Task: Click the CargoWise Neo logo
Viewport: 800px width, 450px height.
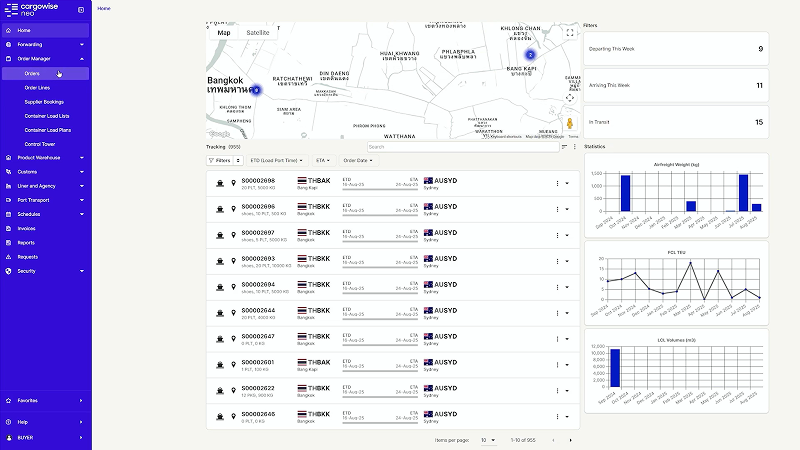Action: 31,9
